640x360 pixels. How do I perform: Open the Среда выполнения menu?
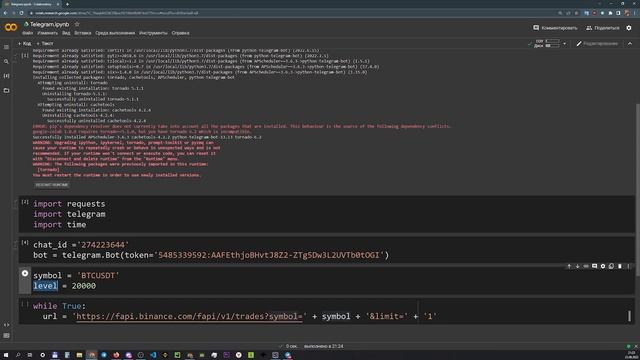click(115, 33)
